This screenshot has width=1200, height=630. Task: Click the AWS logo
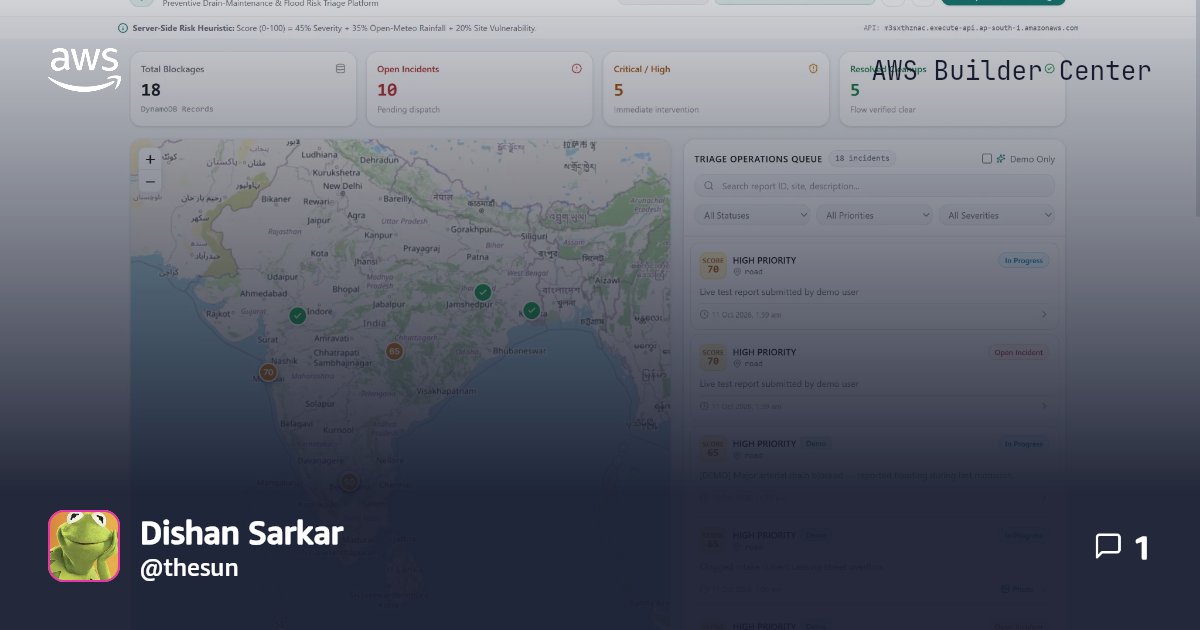point(84,69)
